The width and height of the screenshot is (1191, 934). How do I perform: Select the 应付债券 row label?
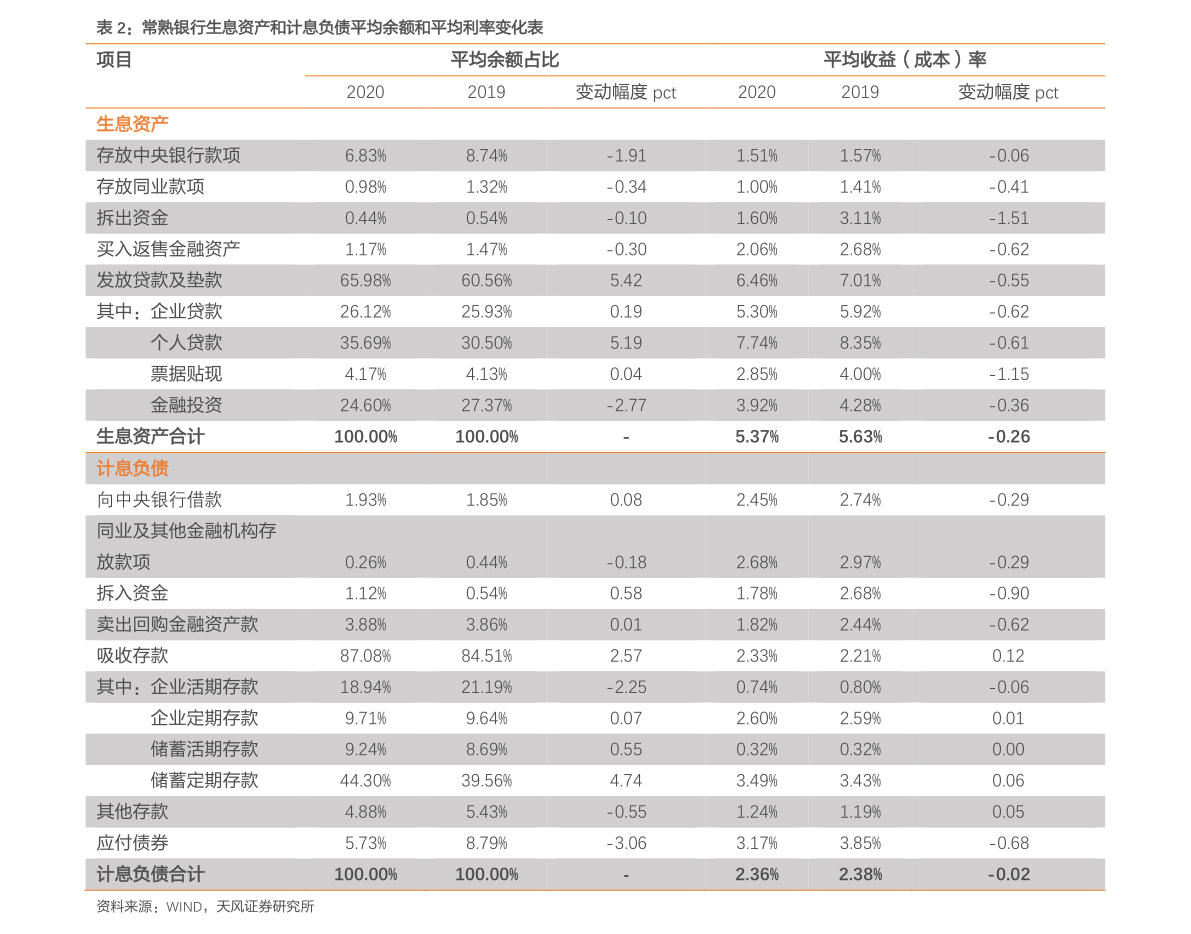pyautogui.click(x=132, y=843)
